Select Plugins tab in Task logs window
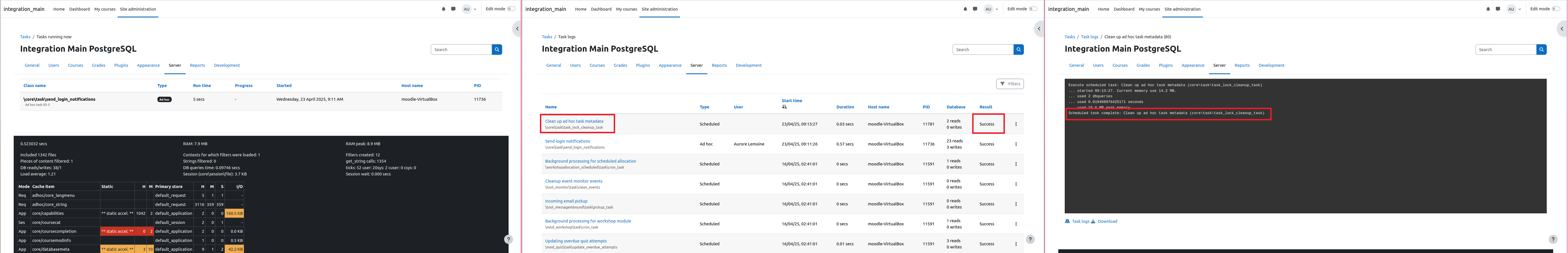This screenshot has width=1568, height=253. pos(643,65)
